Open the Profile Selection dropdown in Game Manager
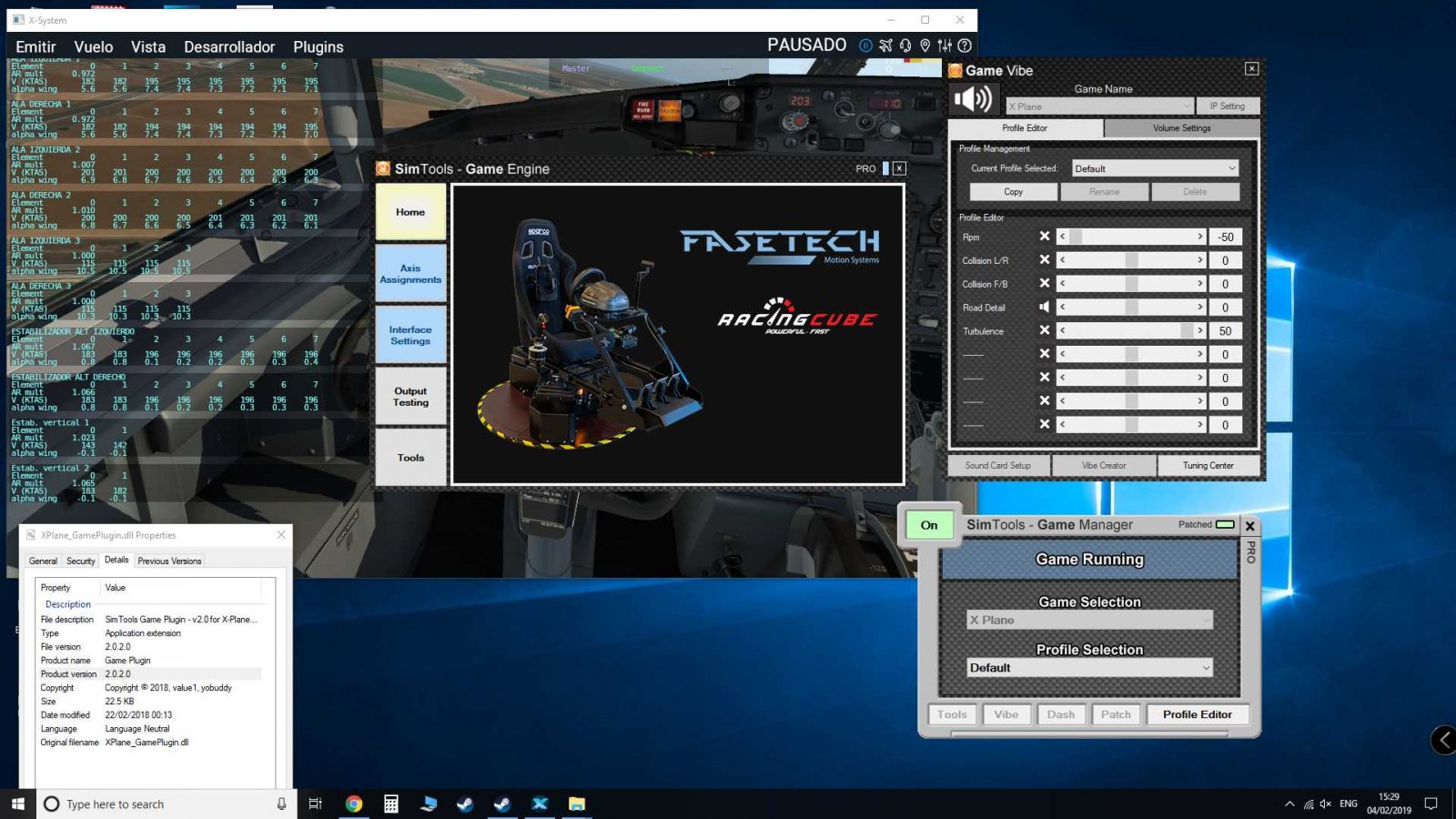 pos(1089,668)
